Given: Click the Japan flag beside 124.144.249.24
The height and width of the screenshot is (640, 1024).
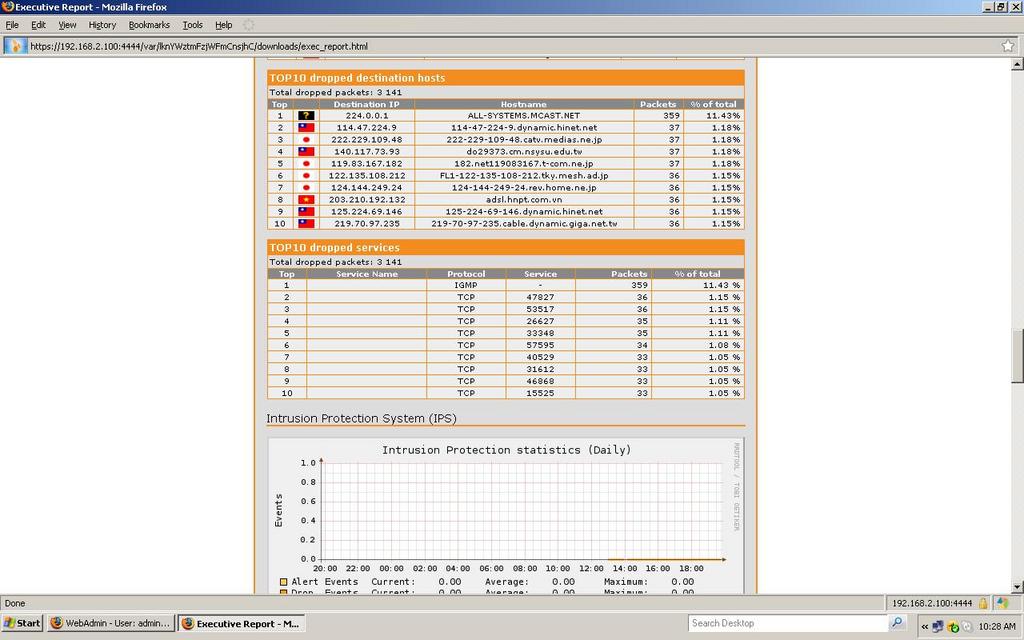Looking at the screenshot, I should (x=306, y=187).
